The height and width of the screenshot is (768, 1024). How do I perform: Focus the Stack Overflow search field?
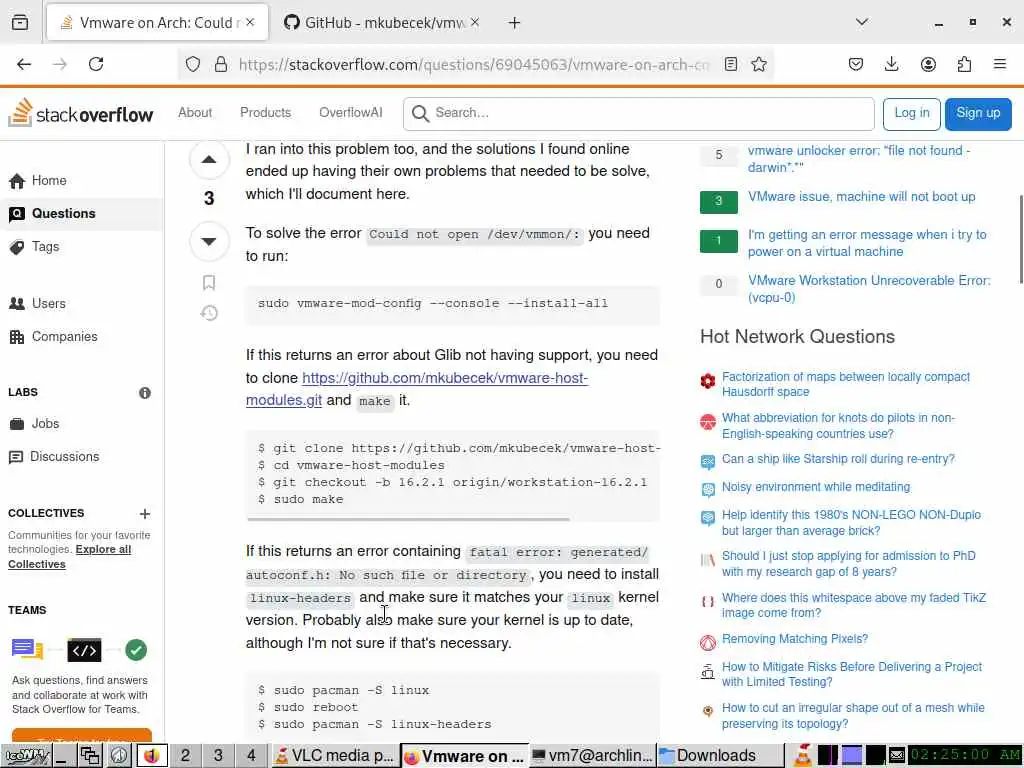[x=639, y=113]
